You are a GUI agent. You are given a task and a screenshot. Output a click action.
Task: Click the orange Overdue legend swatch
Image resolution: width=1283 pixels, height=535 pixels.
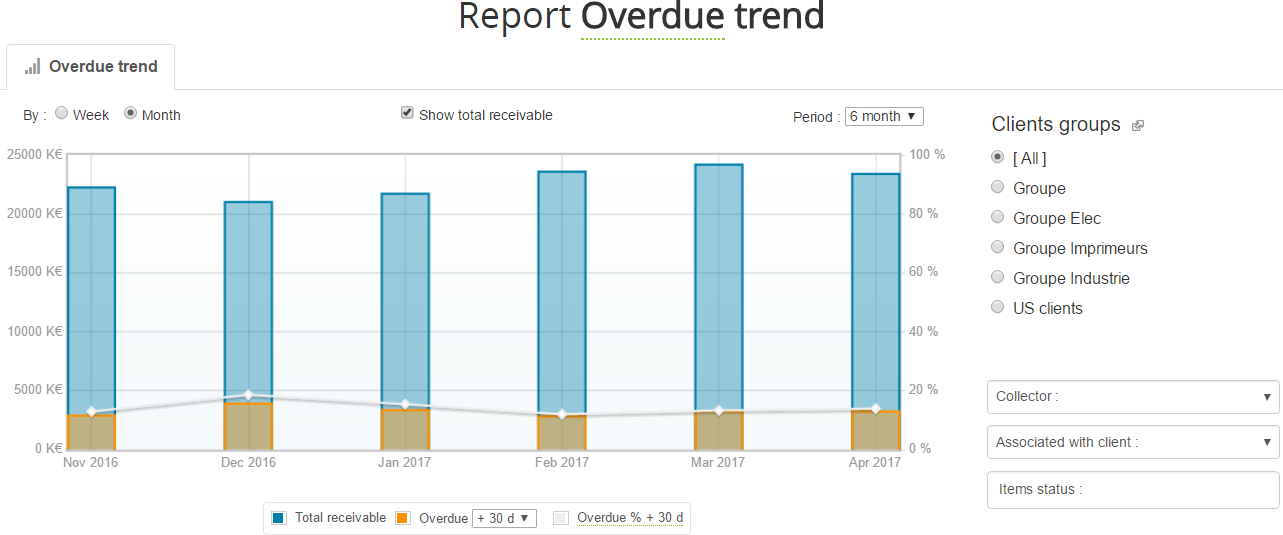click(403, 518)
